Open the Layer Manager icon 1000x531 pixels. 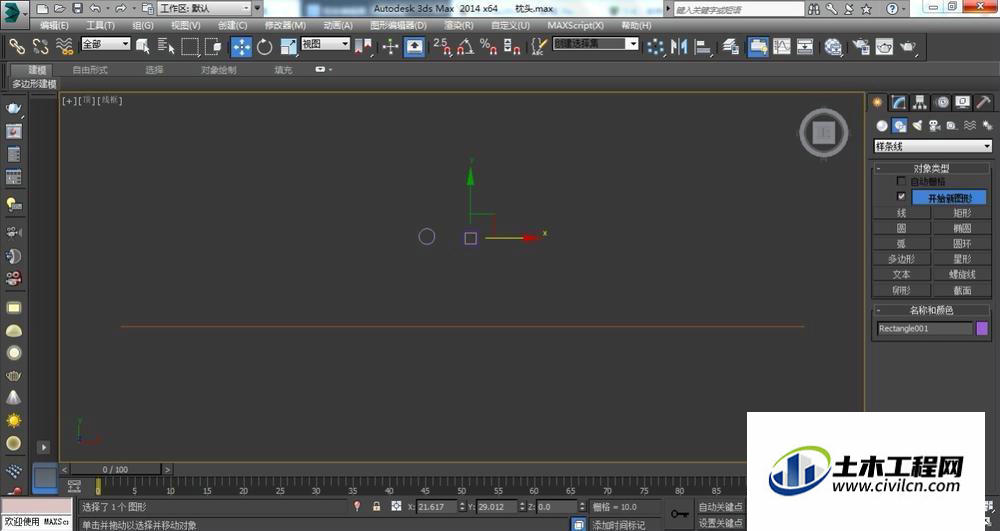click(x=731, y=47)
